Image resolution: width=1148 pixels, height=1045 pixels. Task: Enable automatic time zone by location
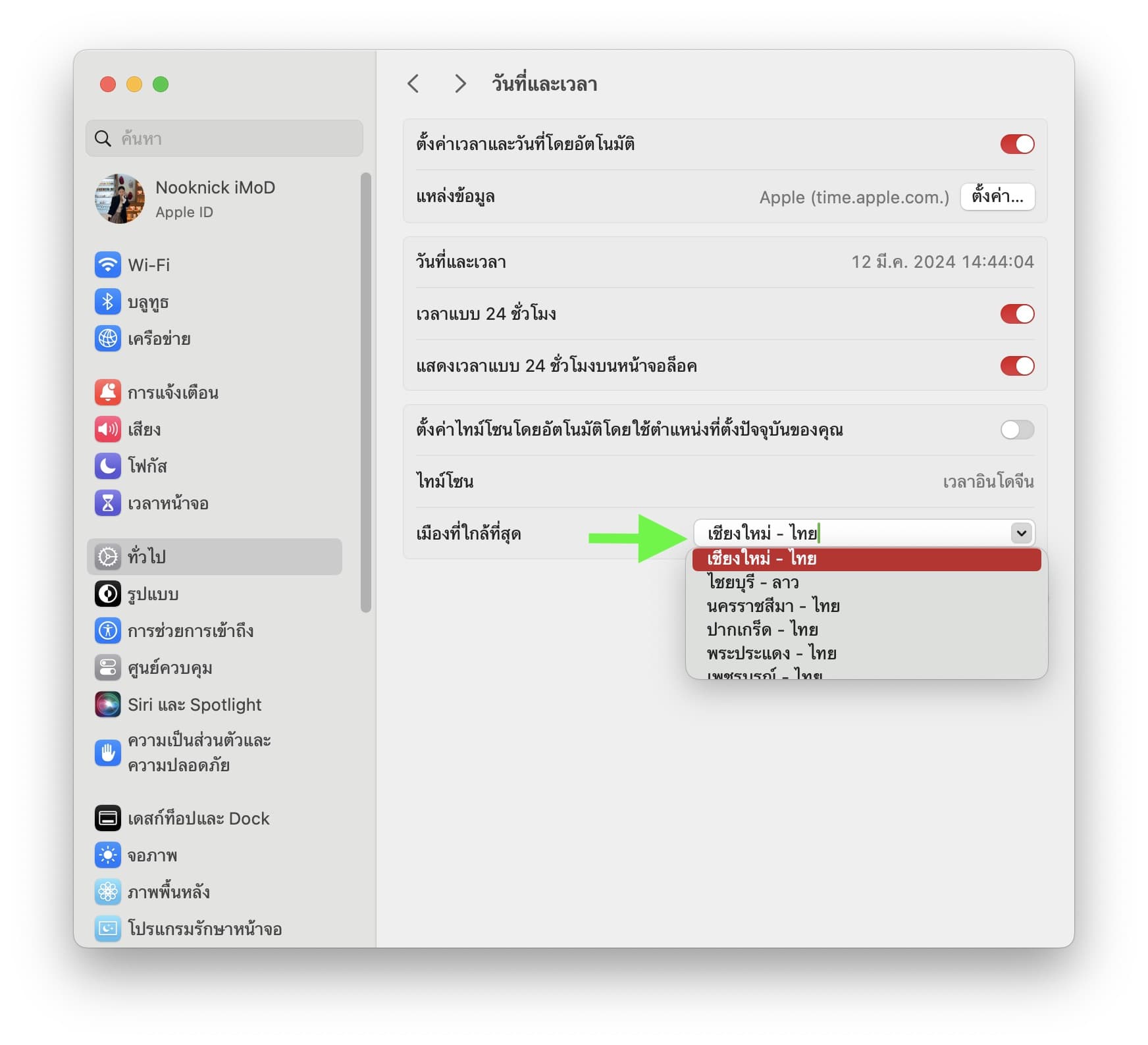pyautogui.click(x=1016, y=430)
